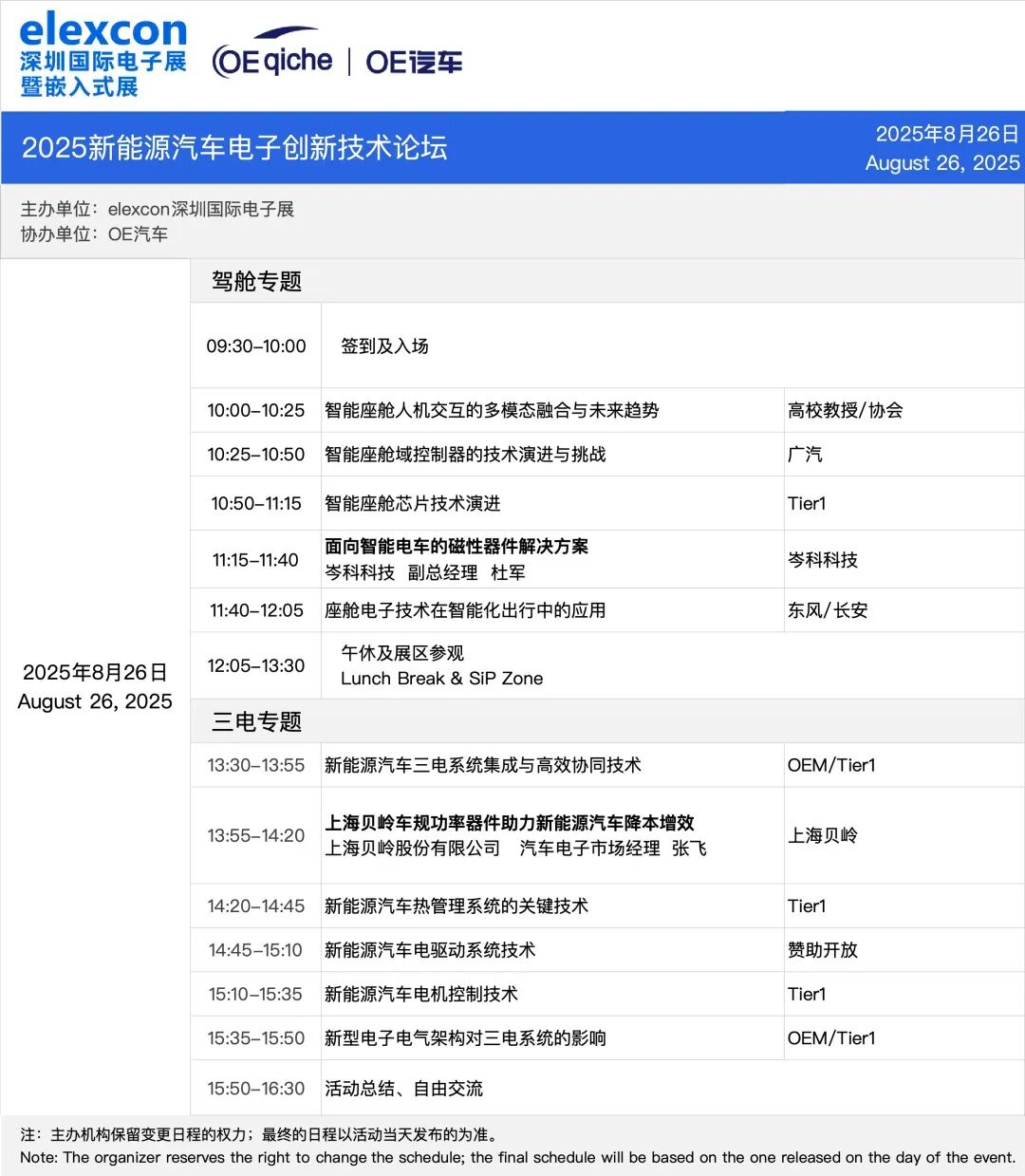Viewport: 1025px width, 1176px height.
Task: Click 智能座舱芯片技术演进 topic
Action: click(x=412, y=503)
